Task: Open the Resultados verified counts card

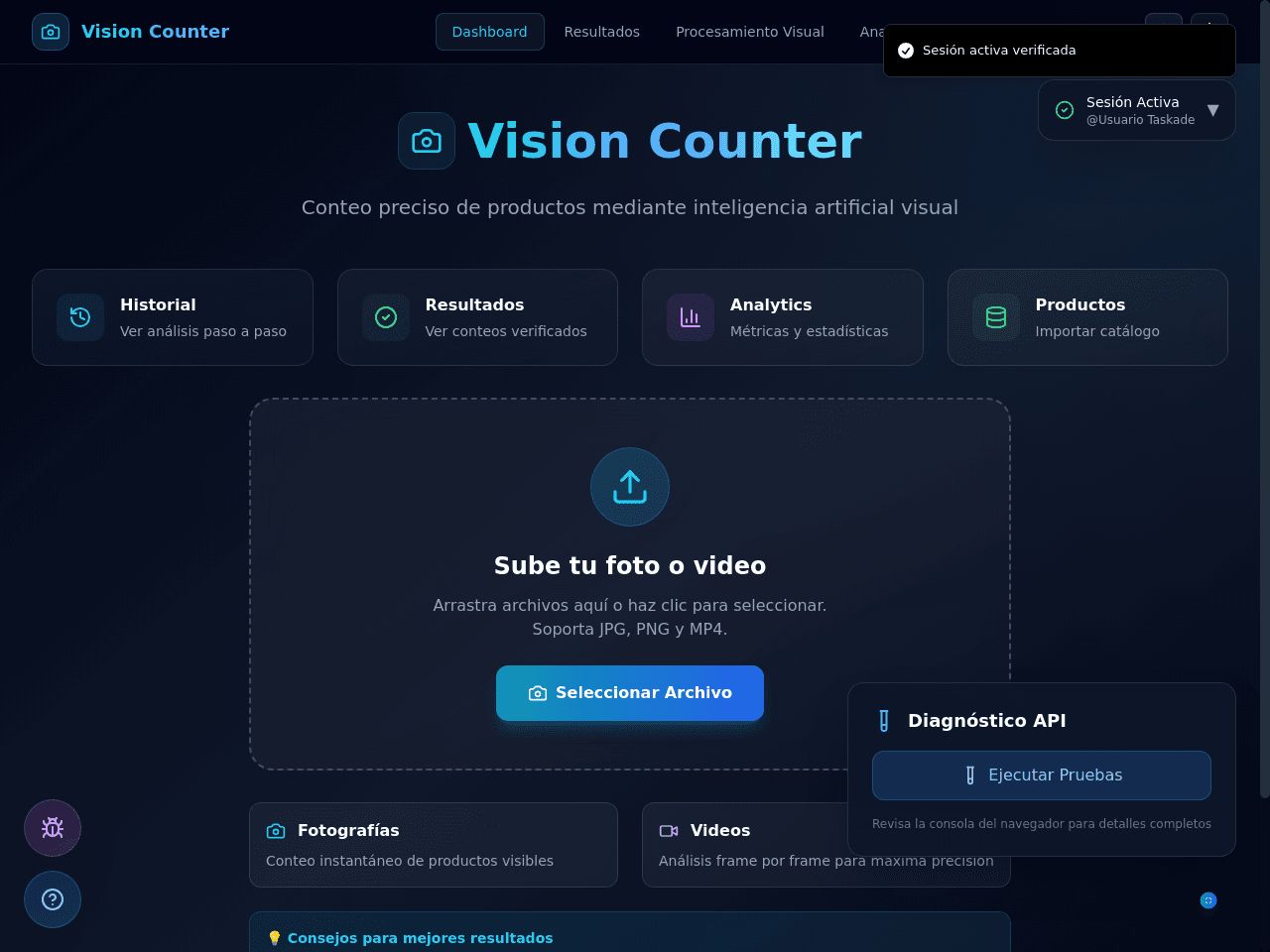Action: coord(477,317)
